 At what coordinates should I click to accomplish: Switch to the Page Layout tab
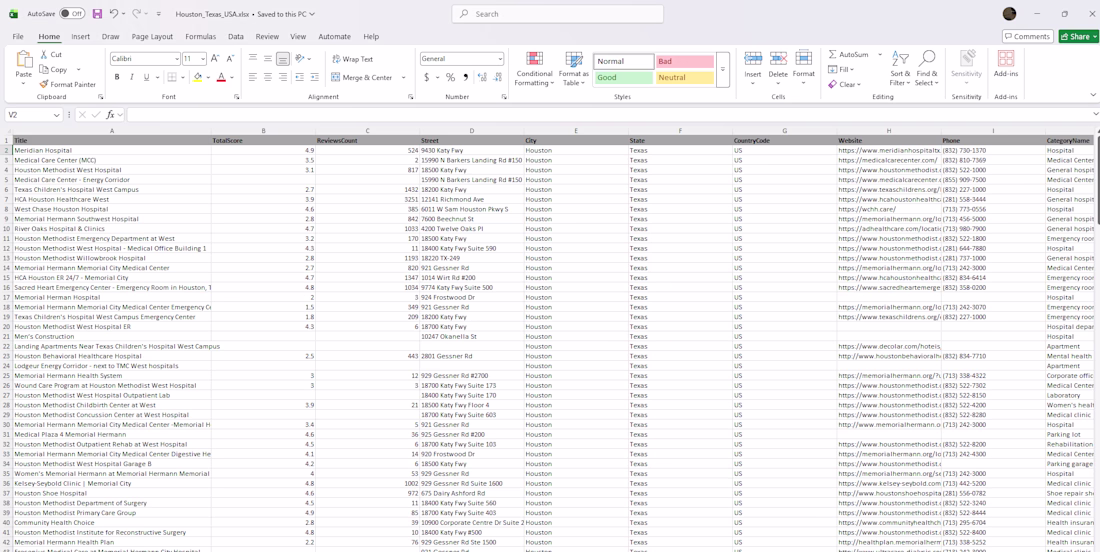152,36
